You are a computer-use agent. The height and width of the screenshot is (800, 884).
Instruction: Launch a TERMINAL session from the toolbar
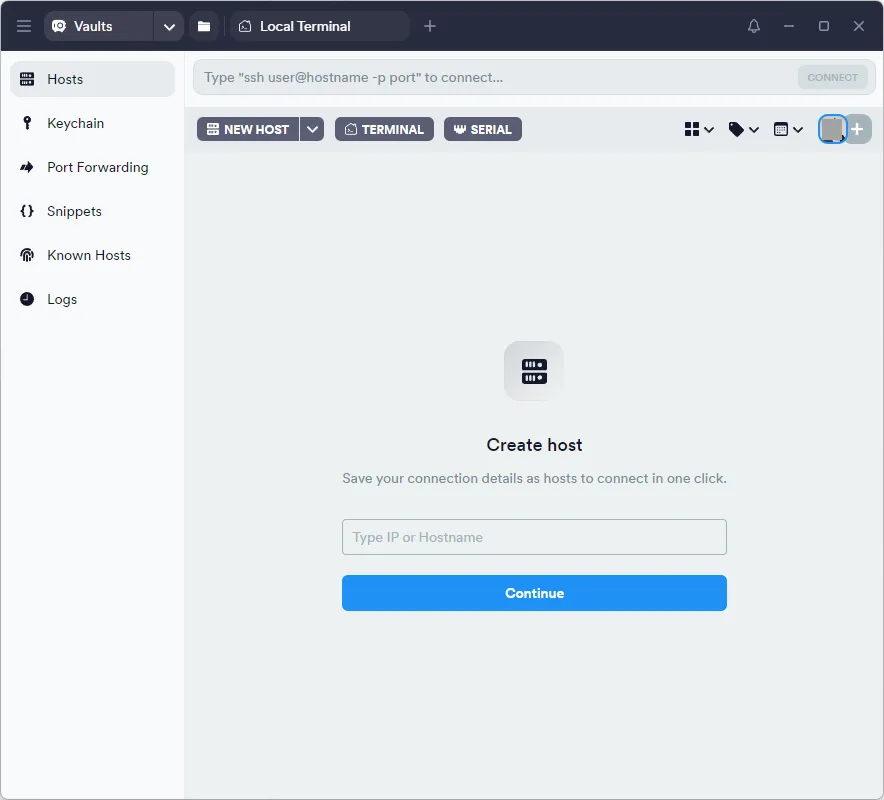coord(384,129)
